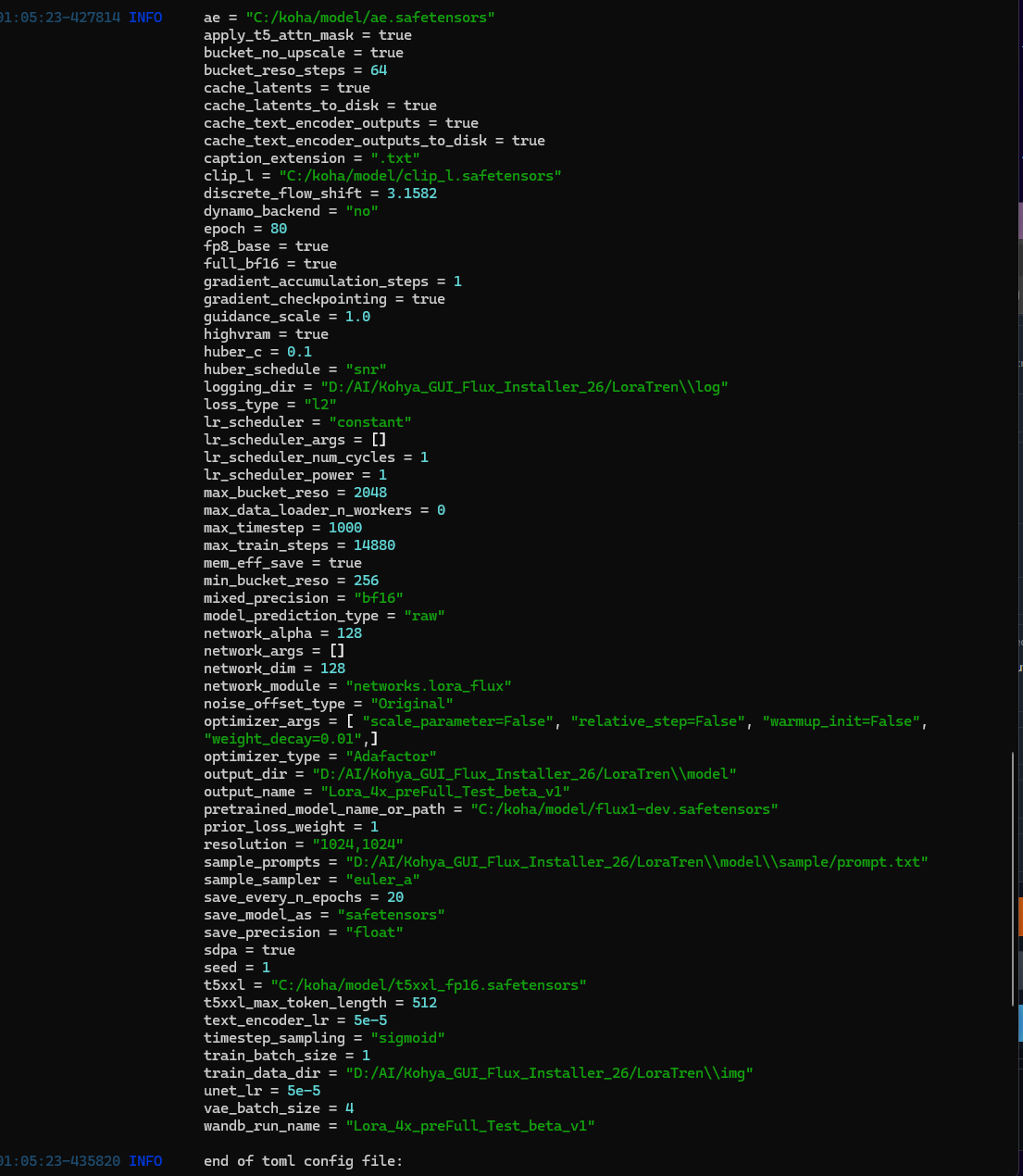Click the model_prediction_type value "raw"
The width and height of the screenshot is (1023, 1176).
coord(424,616)
